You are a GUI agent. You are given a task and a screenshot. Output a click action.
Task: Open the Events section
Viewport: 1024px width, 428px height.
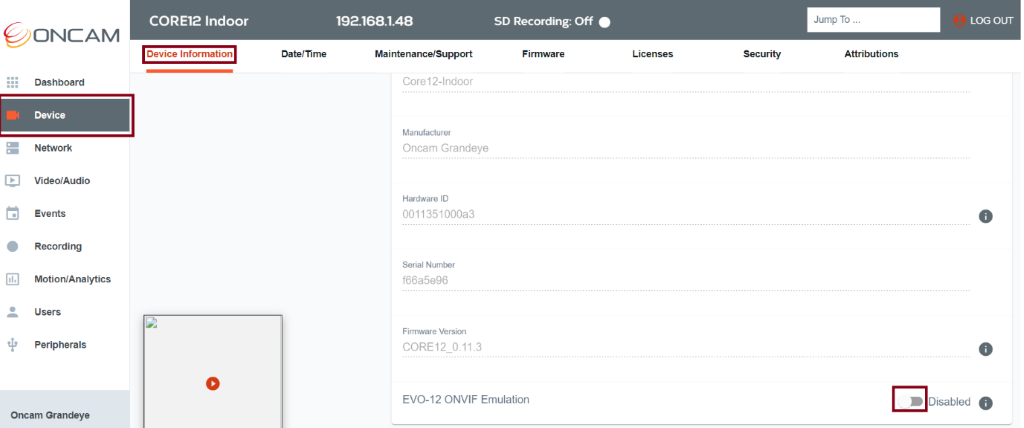(65, 214)
